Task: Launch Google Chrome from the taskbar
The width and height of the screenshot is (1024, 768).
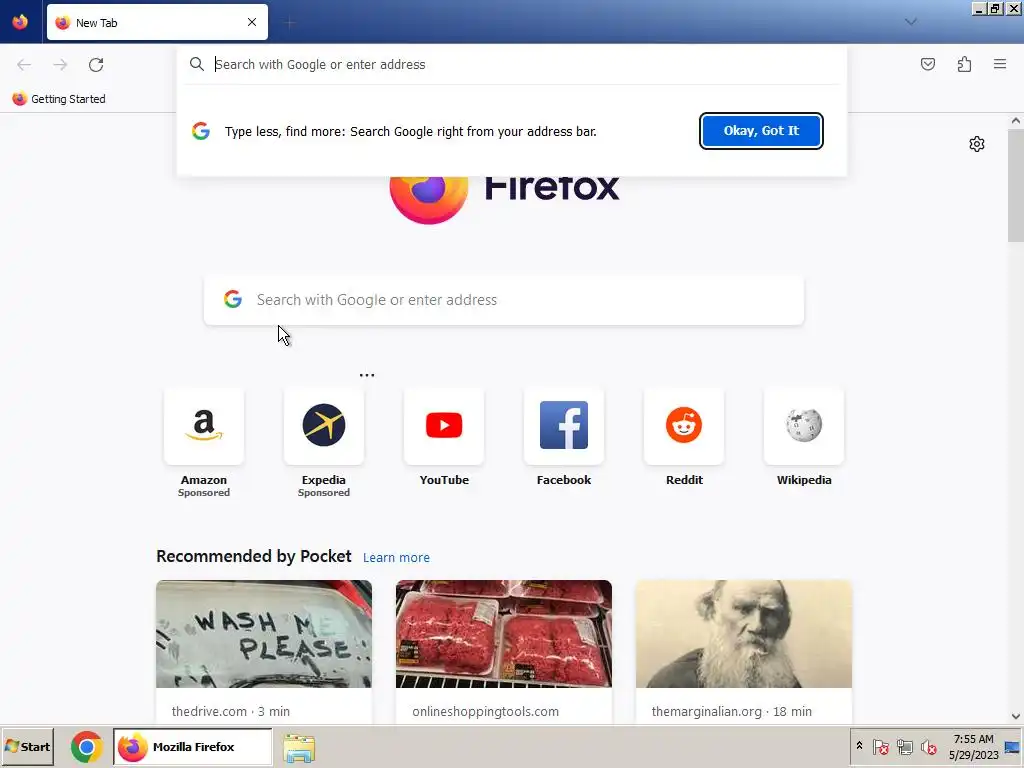Action: (x=86, y=747)
